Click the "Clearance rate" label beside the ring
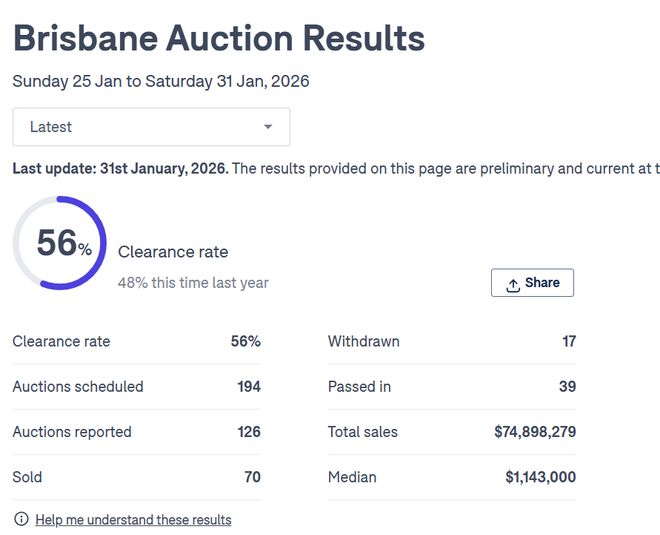660x535 pixels. tap(173, 252)
